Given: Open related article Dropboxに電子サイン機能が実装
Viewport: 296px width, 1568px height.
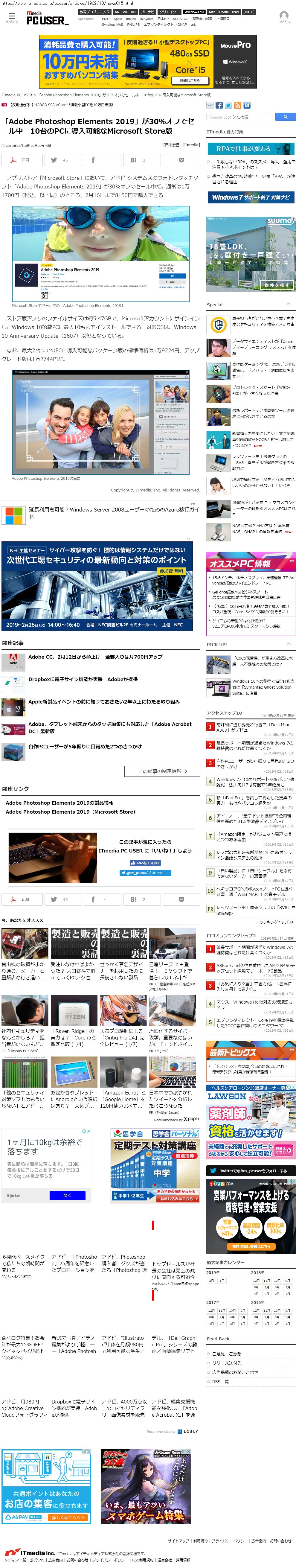Looking at the screenshot, I should click(x=83, y=679).
